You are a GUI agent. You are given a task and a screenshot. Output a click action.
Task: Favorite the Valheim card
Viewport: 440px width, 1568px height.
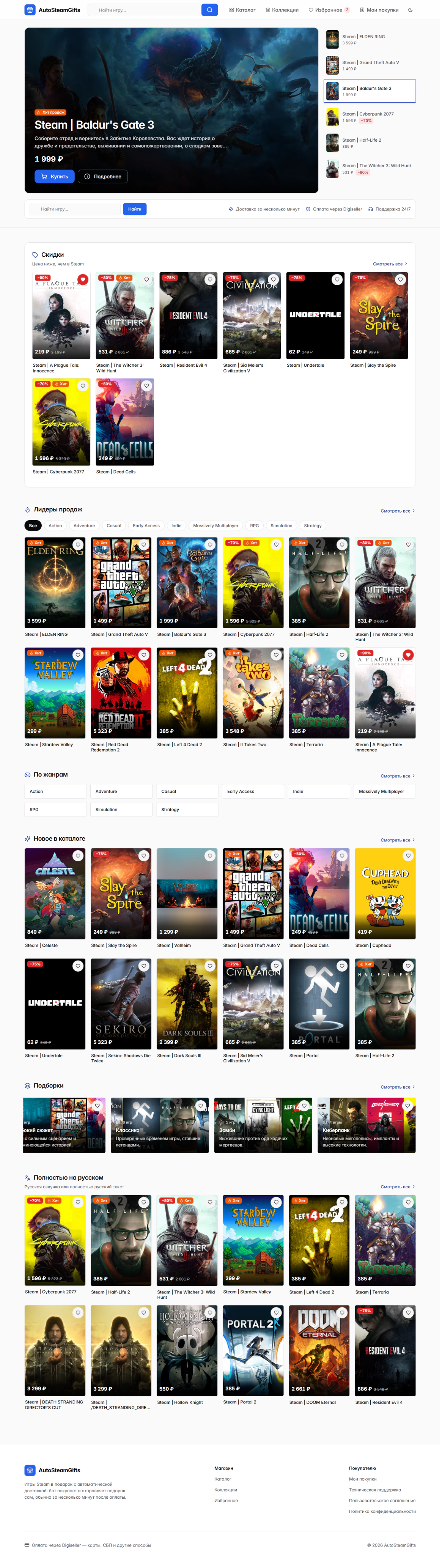(210, 856)
